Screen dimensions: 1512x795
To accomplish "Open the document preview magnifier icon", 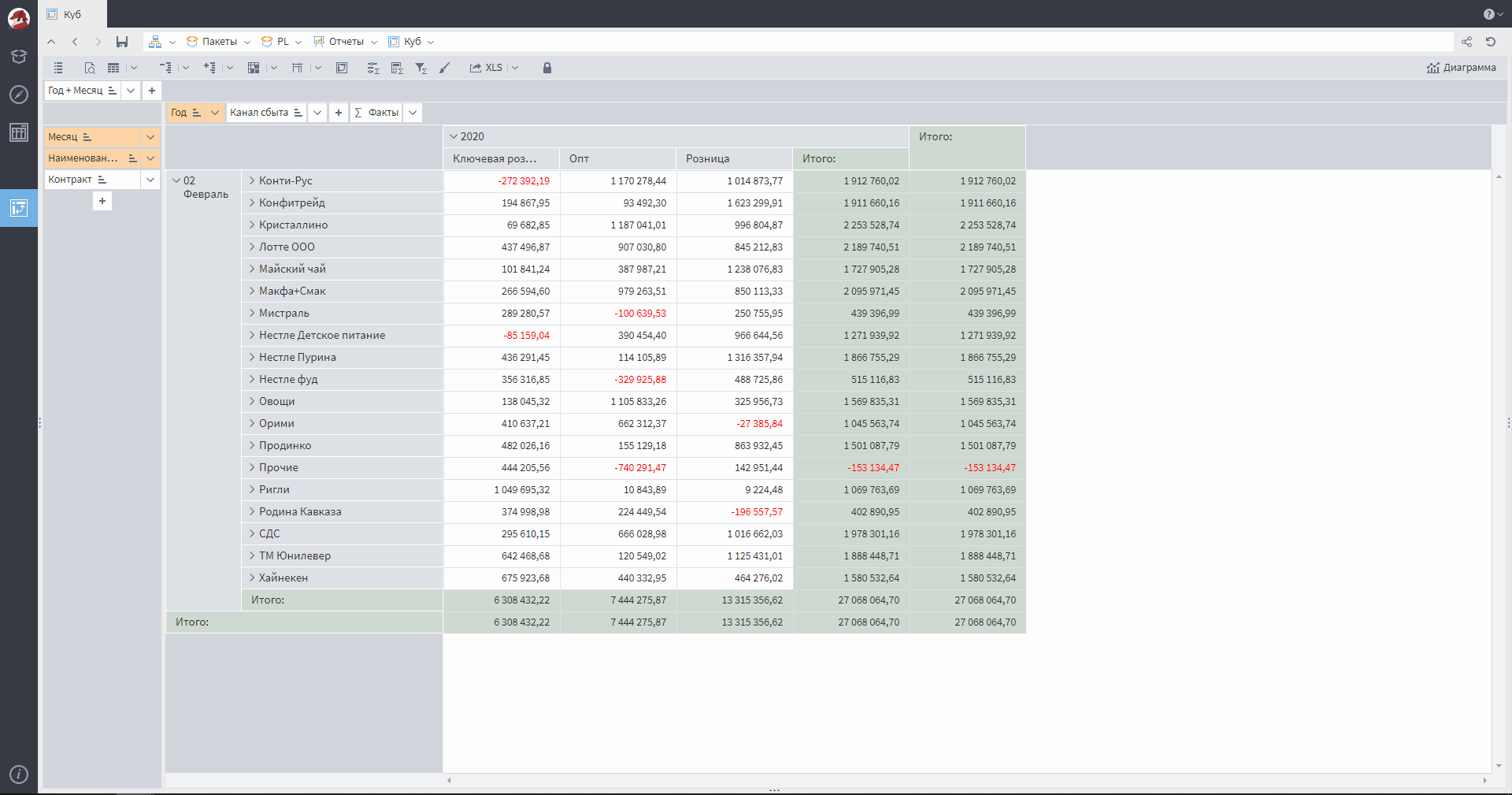I will click(x=90, y=68).
